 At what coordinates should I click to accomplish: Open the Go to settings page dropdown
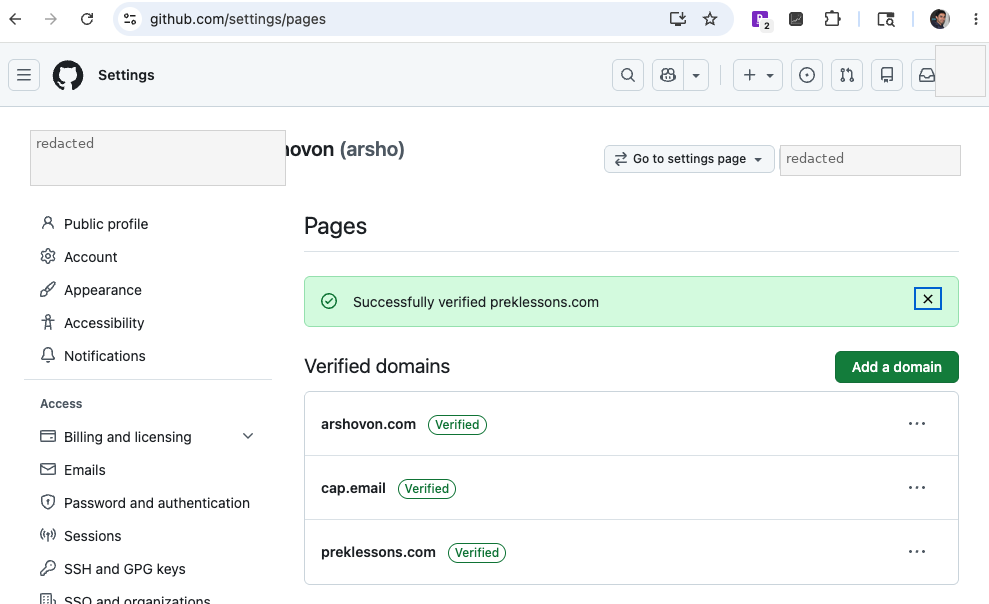689,159
